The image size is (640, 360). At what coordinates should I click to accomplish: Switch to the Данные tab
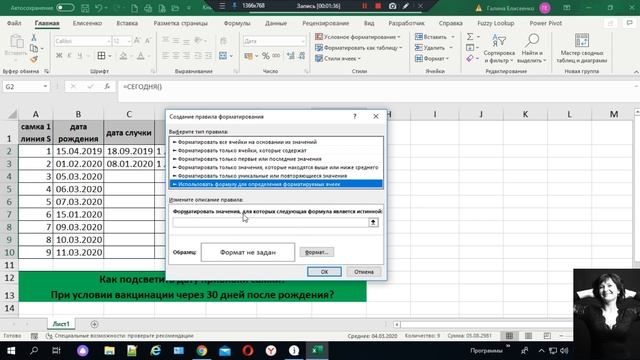276,23
